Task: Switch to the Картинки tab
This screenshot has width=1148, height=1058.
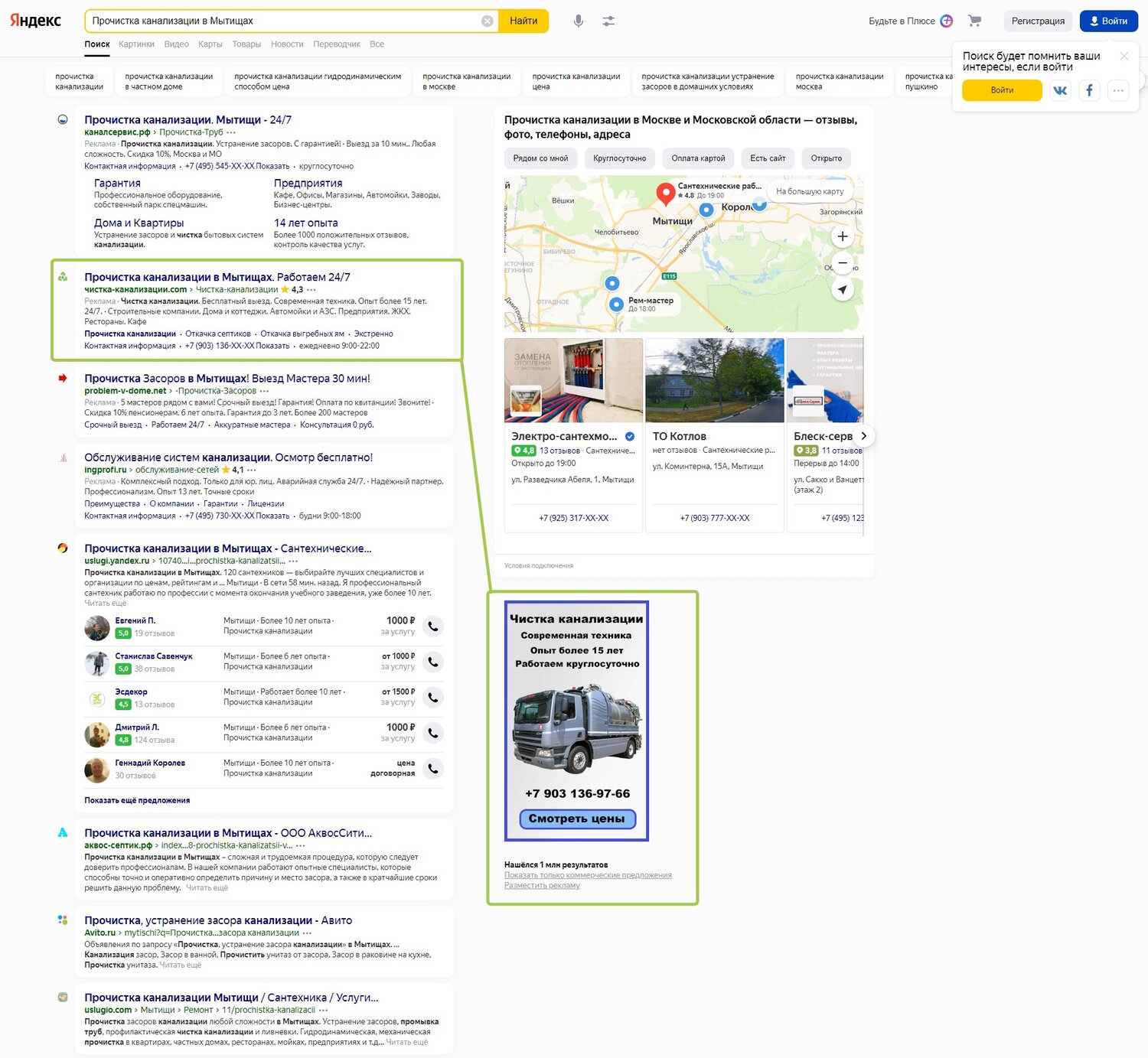Action: click(136, 44)
